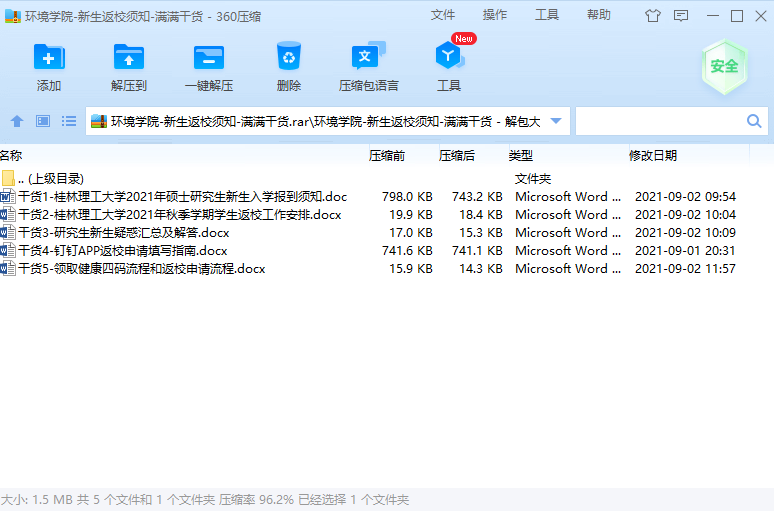This screenshot has width=774, height=511.
Task: Click inside the search input field
Action: coord(660,121)
